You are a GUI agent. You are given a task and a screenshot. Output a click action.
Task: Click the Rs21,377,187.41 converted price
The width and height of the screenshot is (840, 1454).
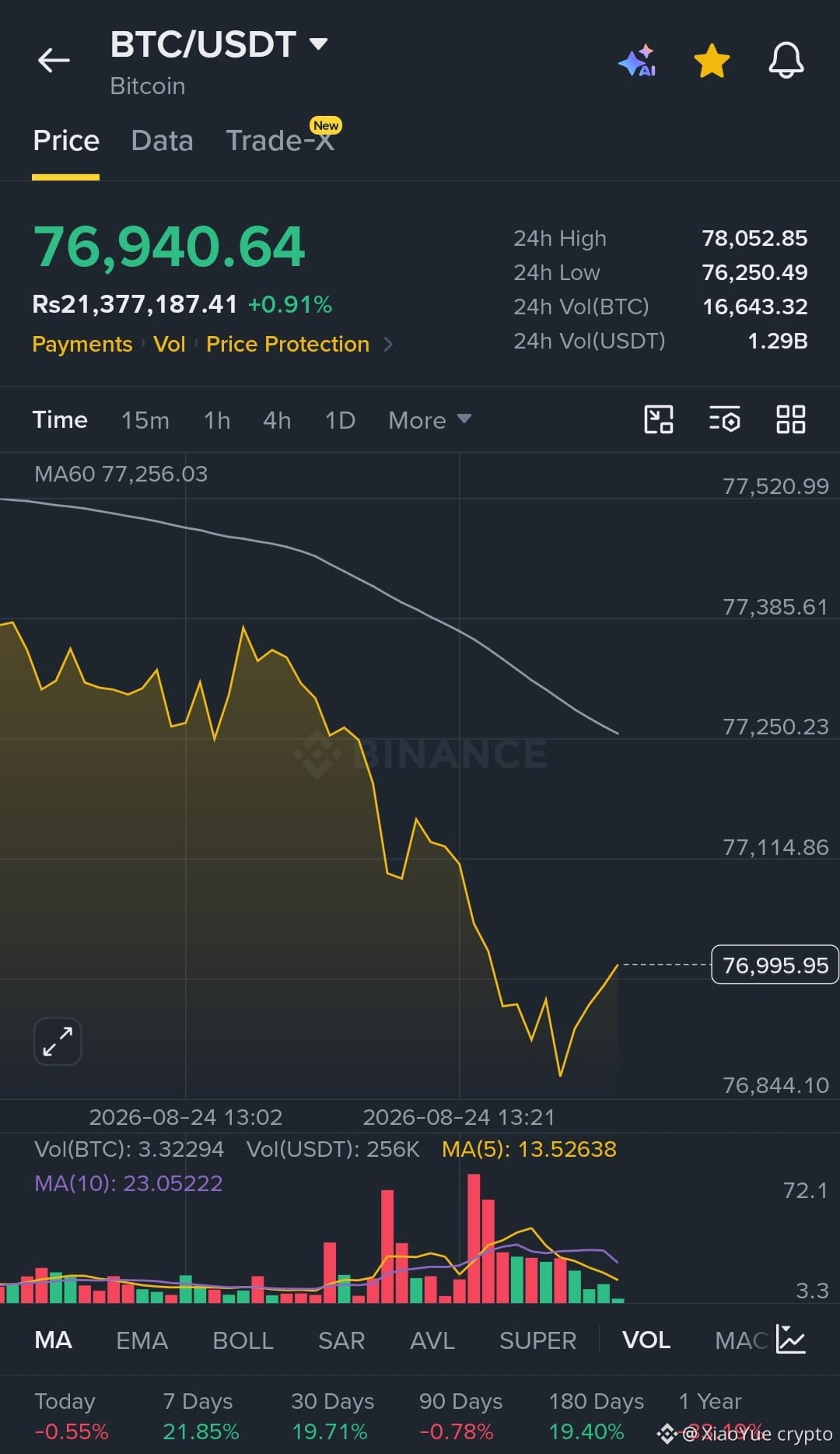135,304
